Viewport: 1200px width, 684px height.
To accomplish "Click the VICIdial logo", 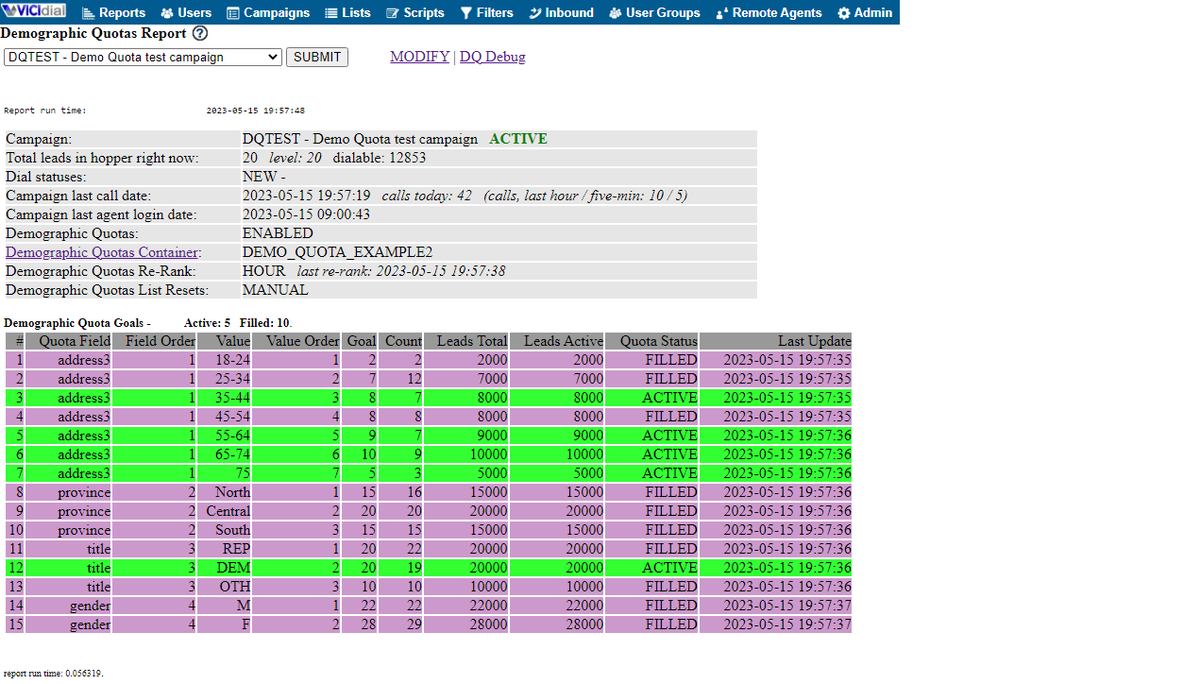I will tap(36, 12).
